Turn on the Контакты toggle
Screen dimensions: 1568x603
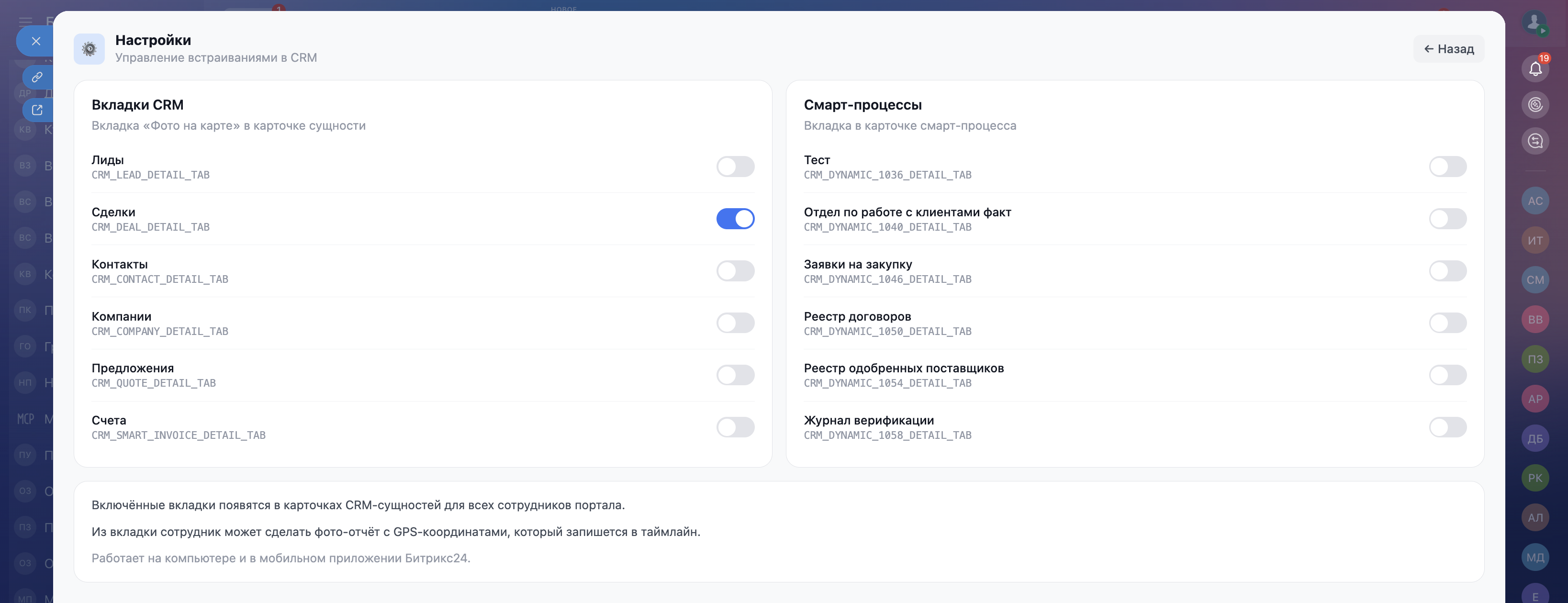735,271
